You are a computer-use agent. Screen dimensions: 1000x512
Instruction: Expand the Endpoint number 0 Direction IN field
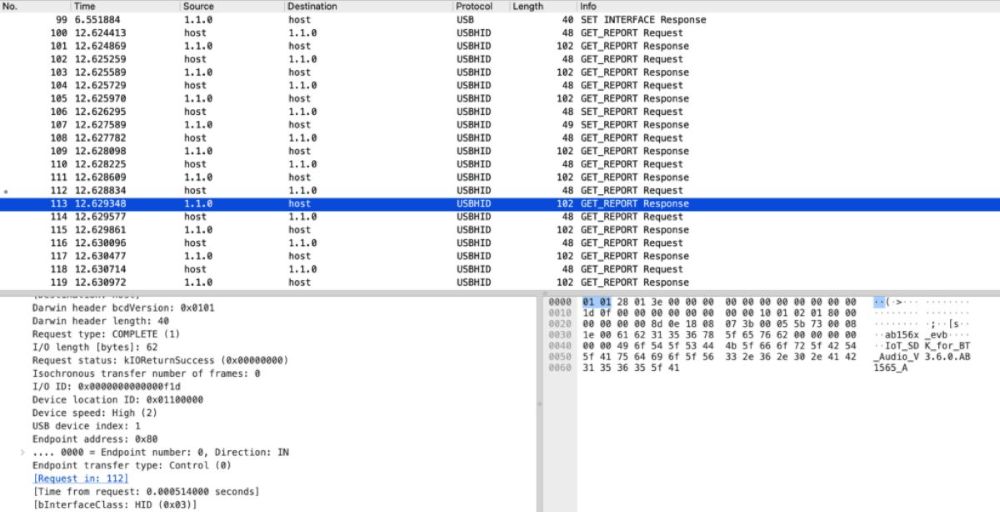(x=22, y=452)
